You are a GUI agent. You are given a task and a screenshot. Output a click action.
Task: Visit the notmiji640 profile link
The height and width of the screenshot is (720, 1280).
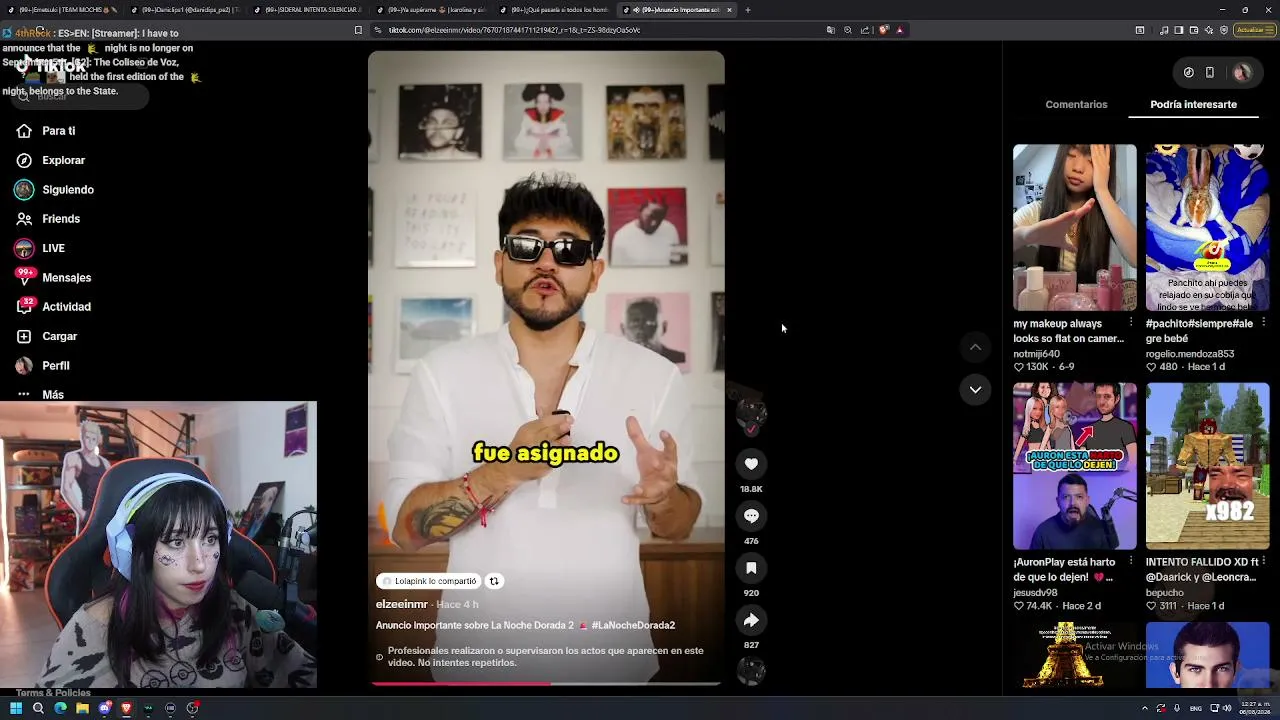[1036, 354]
